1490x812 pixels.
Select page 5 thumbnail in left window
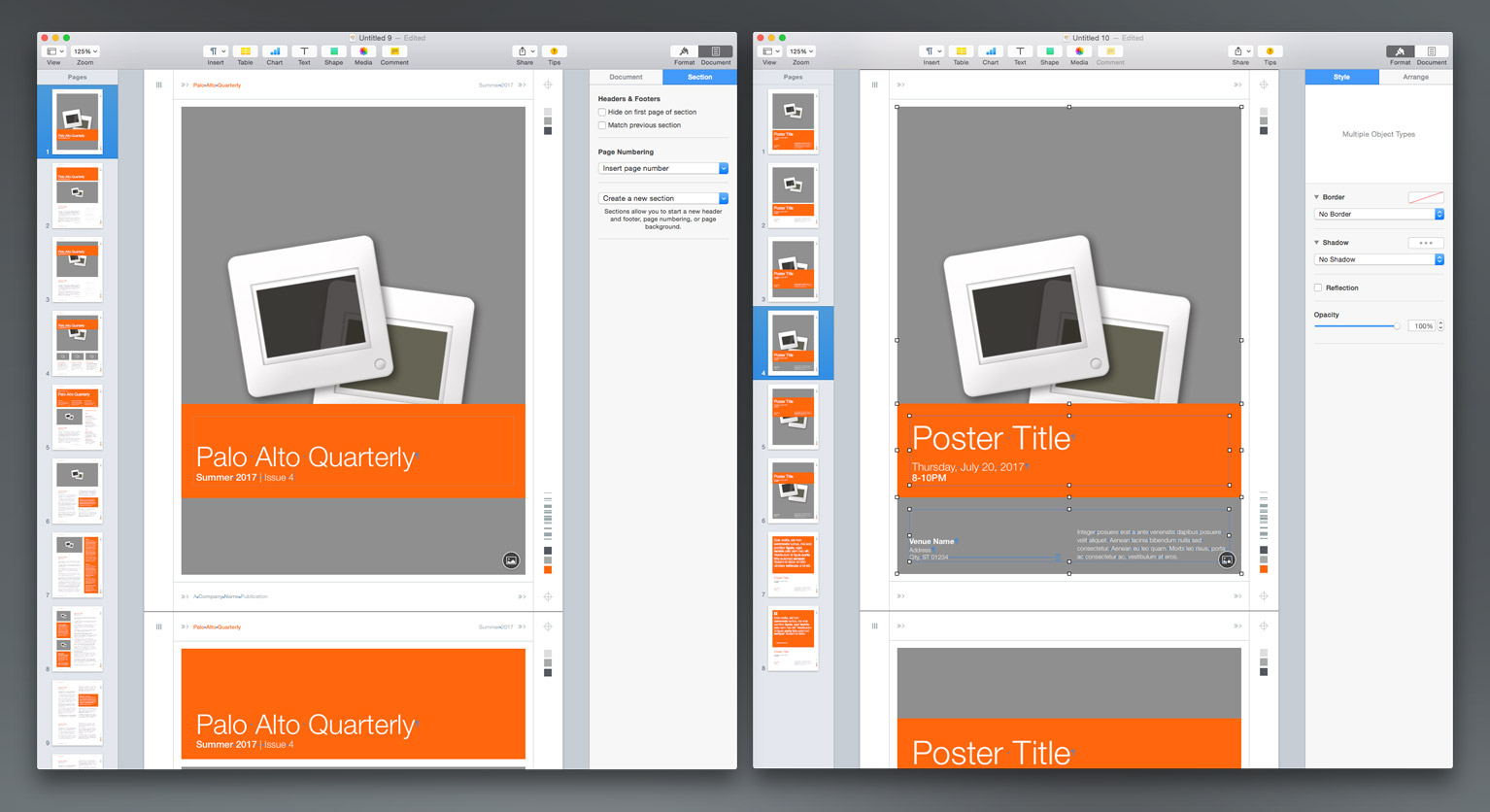click(x=77, y=417)
